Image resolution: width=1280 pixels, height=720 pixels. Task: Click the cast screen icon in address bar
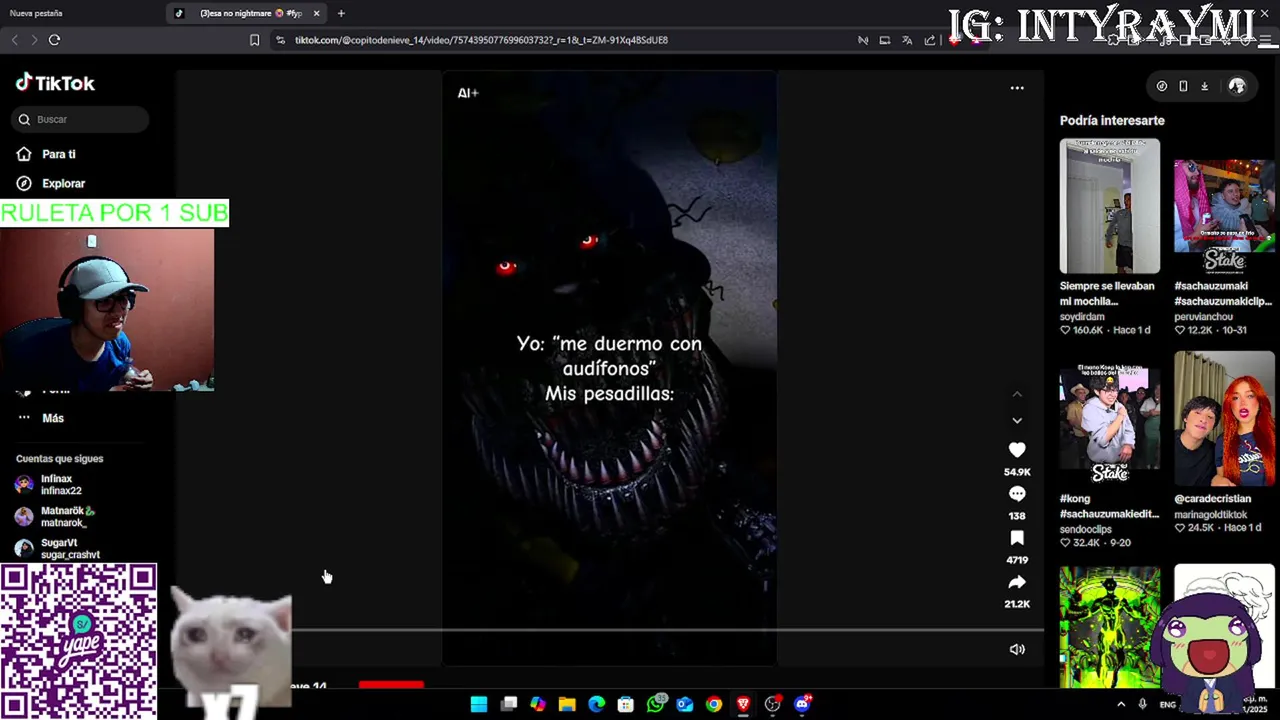coord(885,40)
